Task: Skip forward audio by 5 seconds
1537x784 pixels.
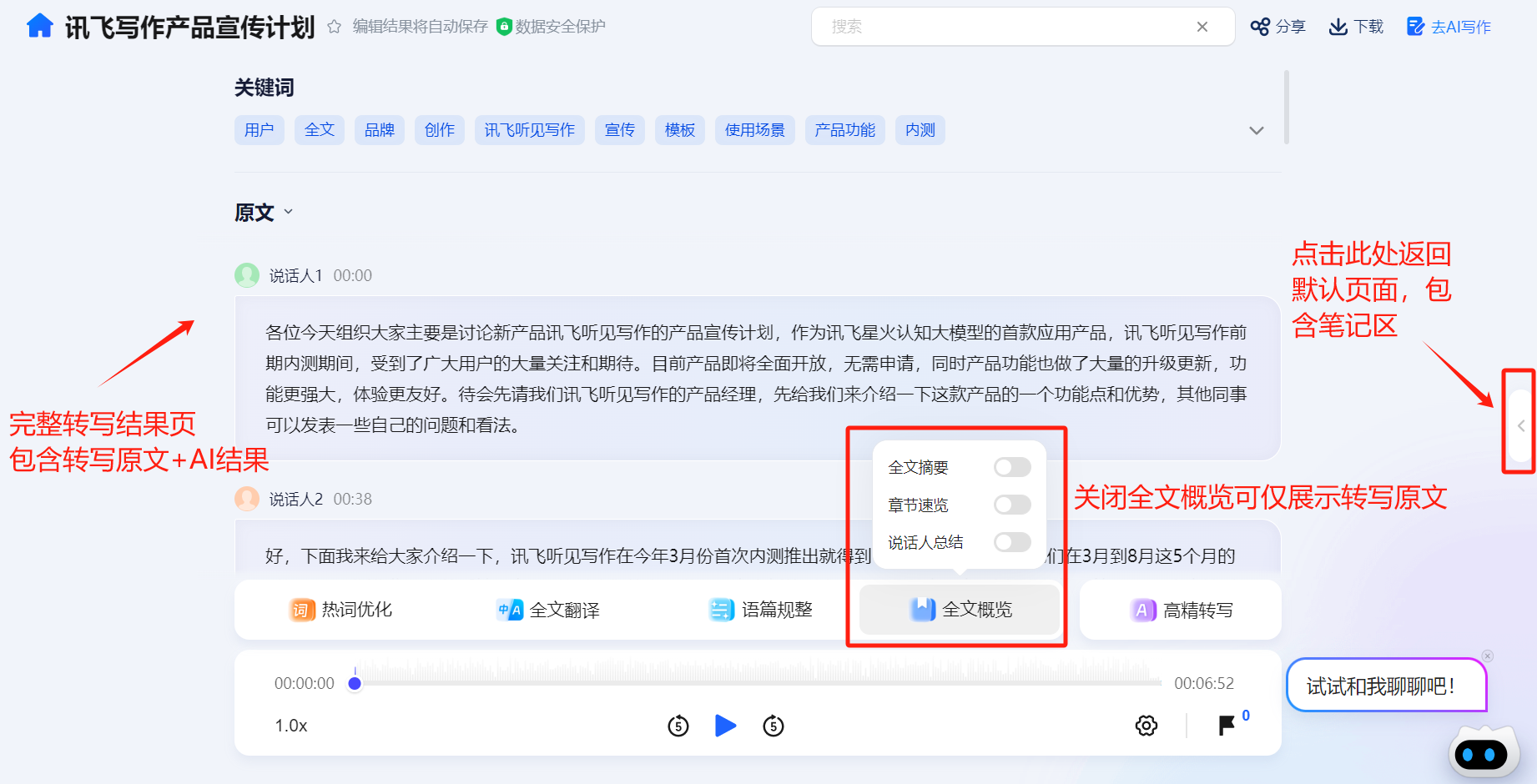Action: coord(774,726)
